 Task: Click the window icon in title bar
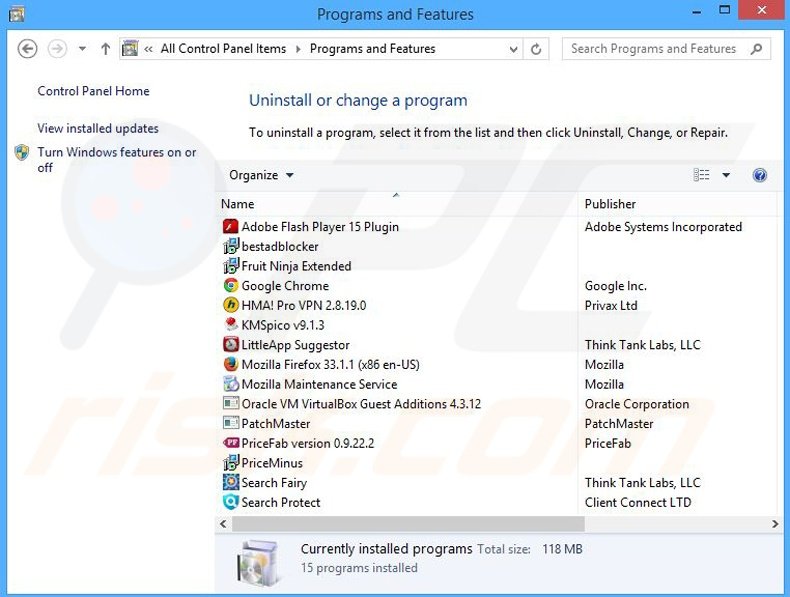[16, 14]
